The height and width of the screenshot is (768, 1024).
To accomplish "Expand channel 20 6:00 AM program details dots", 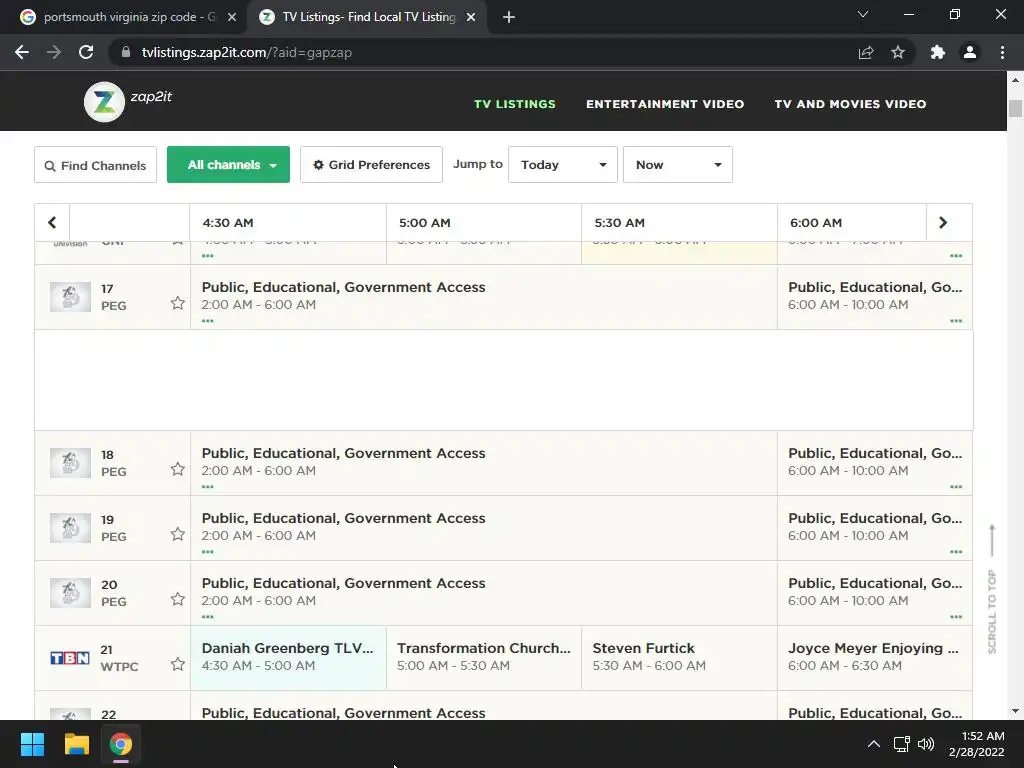I will point(956,616).
